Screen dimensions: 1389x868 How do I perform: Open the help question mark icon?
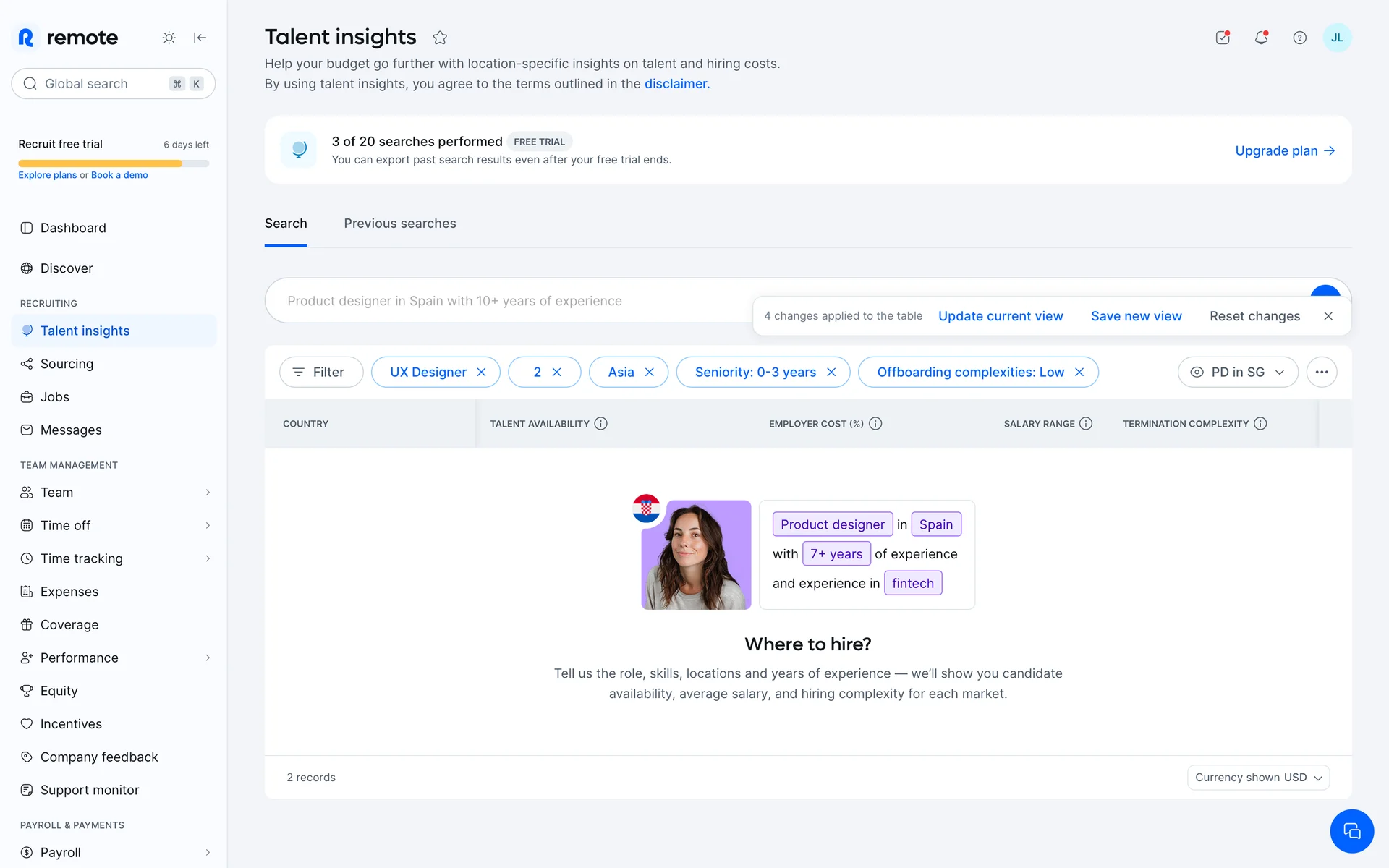(x=1299, y=38)
